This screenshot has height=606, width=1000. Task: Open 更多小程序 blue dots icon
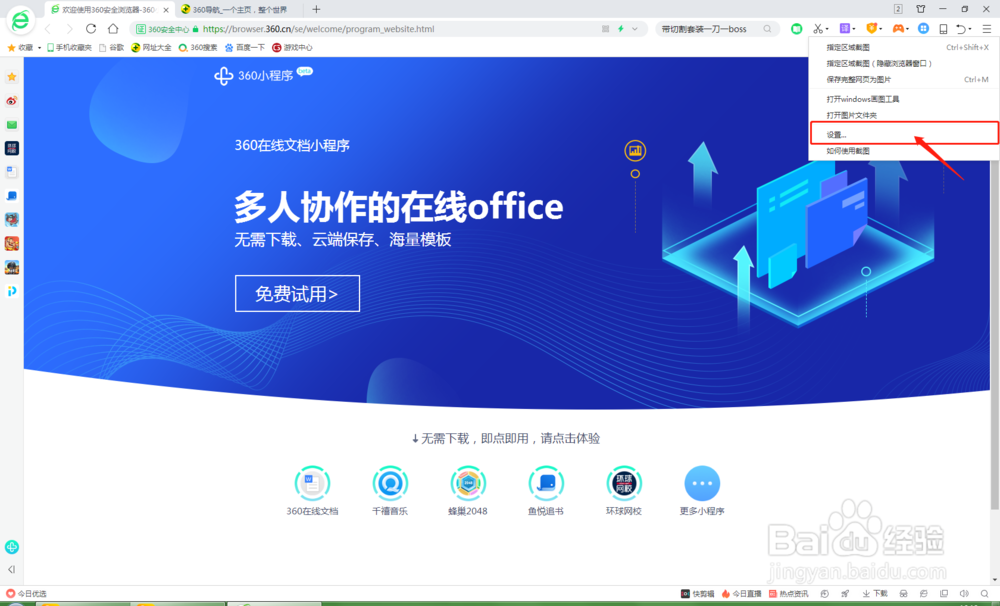click(702, 483)
